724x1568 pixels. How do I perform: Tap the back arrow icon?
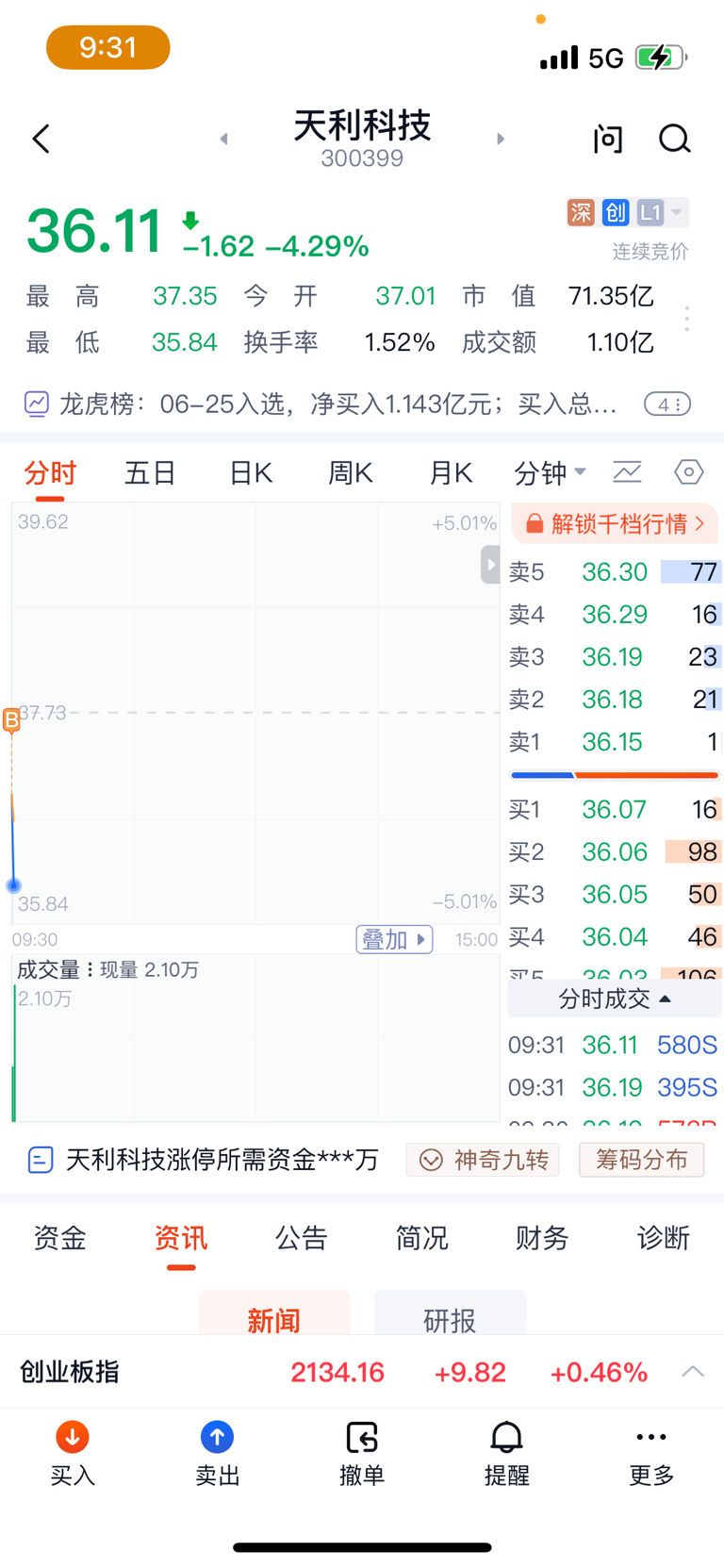[x=41, y=140]
